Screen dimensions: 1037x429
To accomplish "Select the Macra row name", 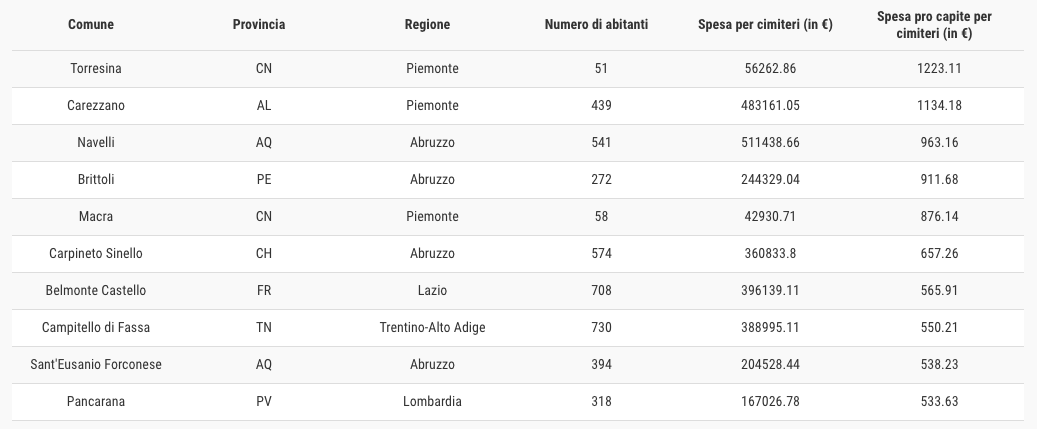I will coord(96,217).
